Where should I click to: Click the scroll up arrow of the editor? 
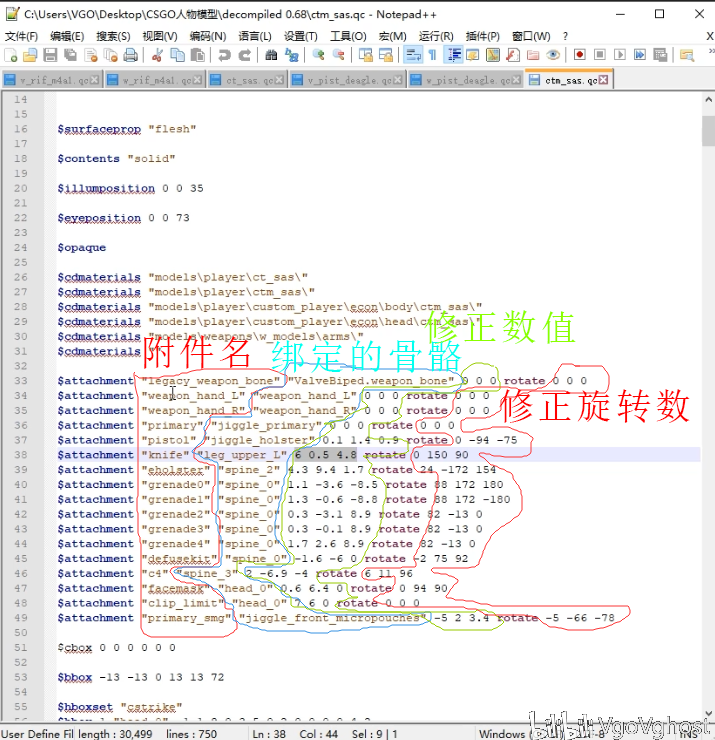[x=708, y=100]
